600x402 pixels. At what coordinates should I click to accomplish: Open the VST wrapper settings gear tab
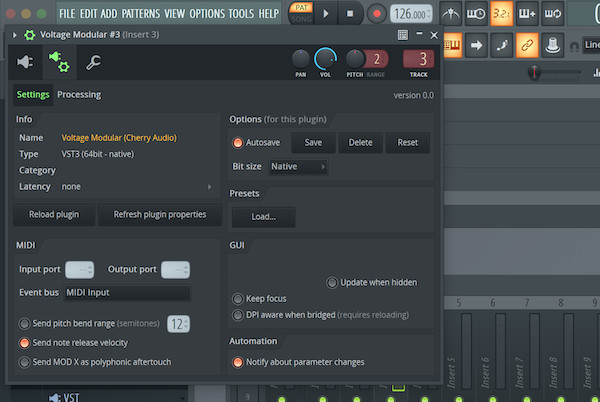pyautogui.click(x=59, y=62)
